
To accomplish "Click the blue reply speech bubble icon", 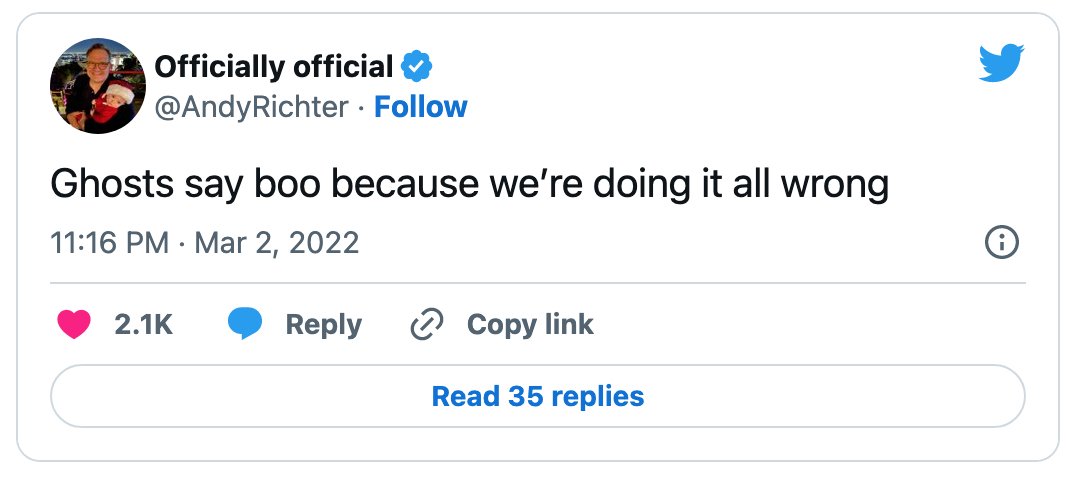I will tap(245, 324).
